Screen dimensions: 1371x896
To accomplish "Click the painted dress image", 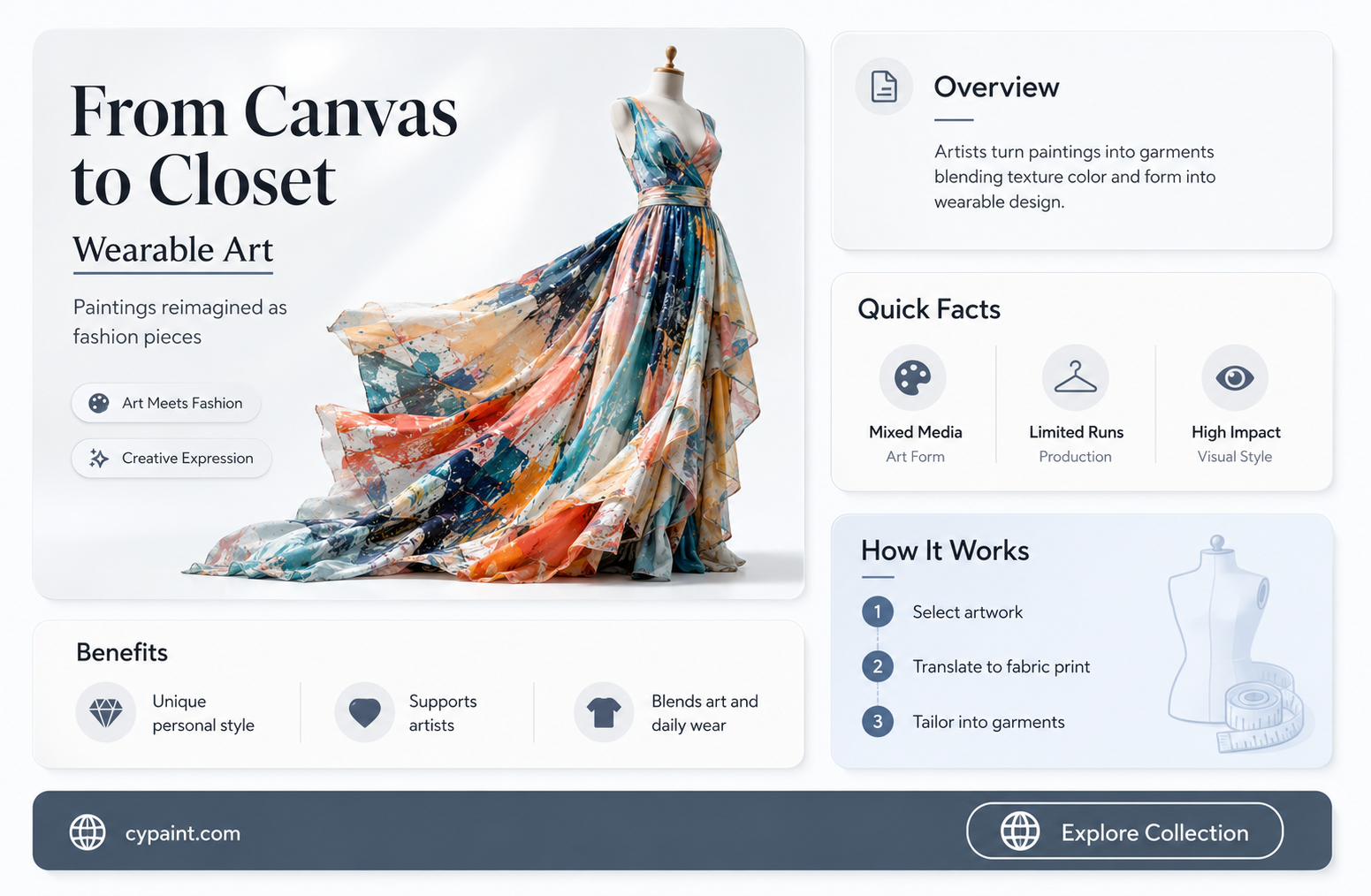I will pyautogui.click(x=495, y=318).
